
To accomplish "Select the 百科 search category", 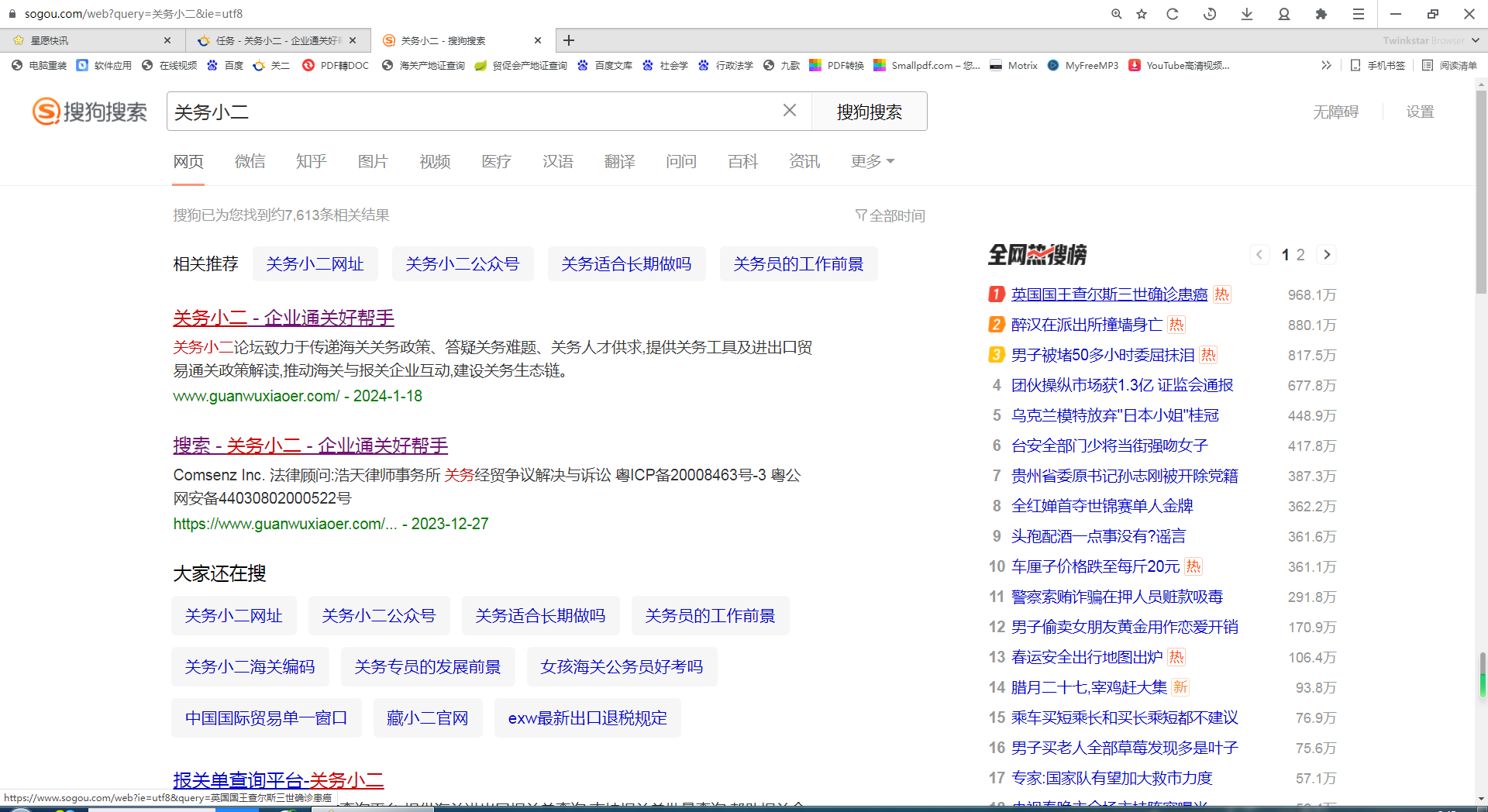I will pyautogui.click(x=742, y=161).
